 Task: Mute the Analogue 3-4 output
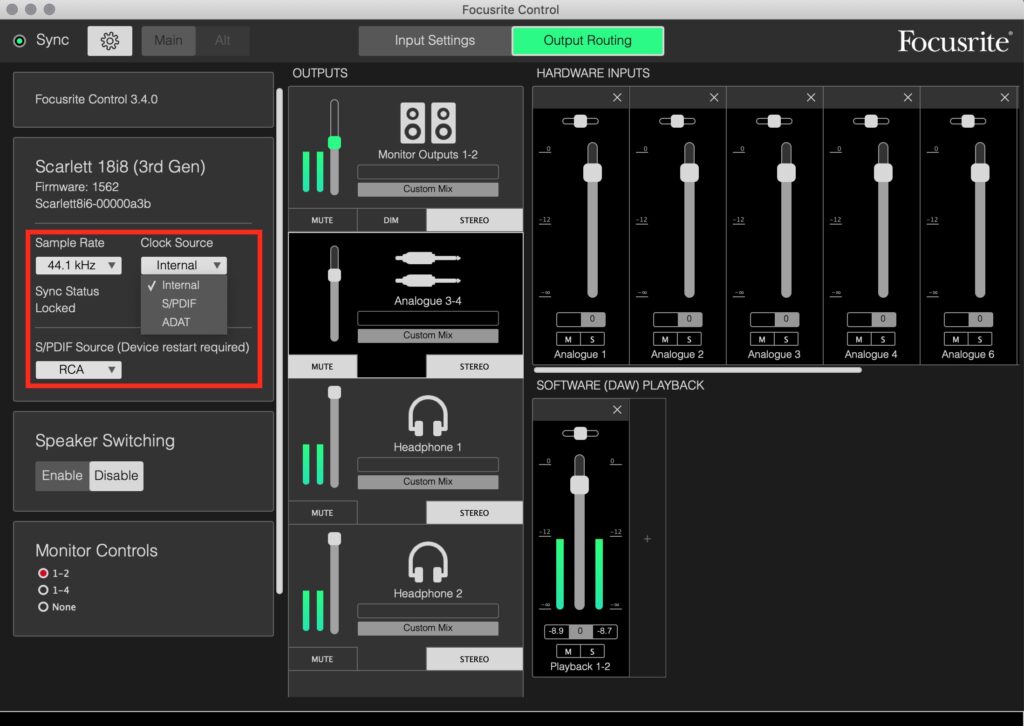323,366
